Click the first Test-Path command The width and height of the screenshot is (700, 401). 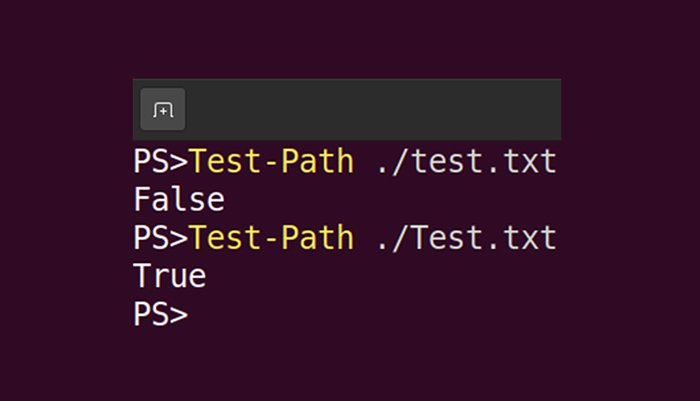pos(271,162)
